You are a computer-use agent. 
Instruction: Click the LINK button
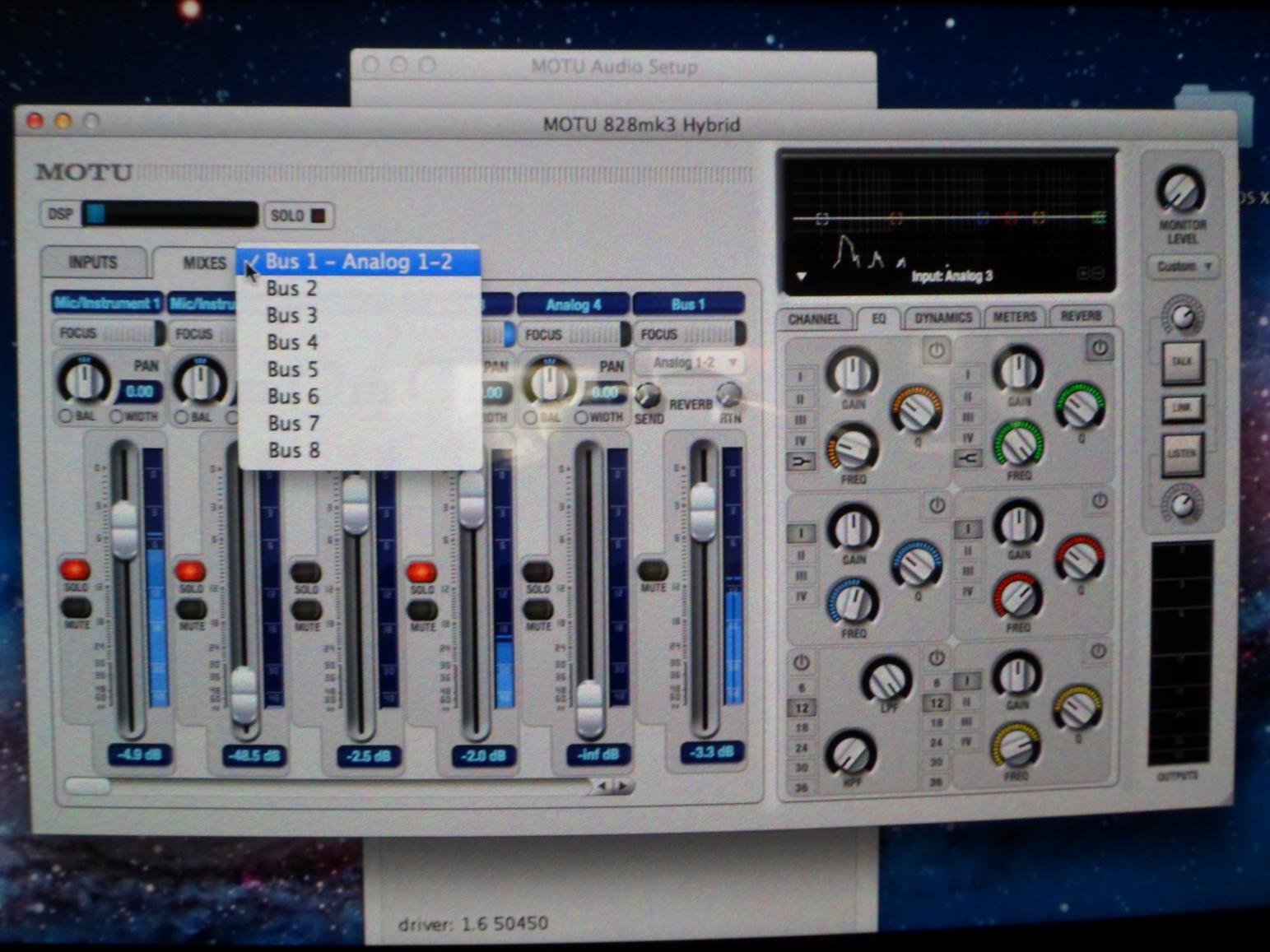[1183, 408]
